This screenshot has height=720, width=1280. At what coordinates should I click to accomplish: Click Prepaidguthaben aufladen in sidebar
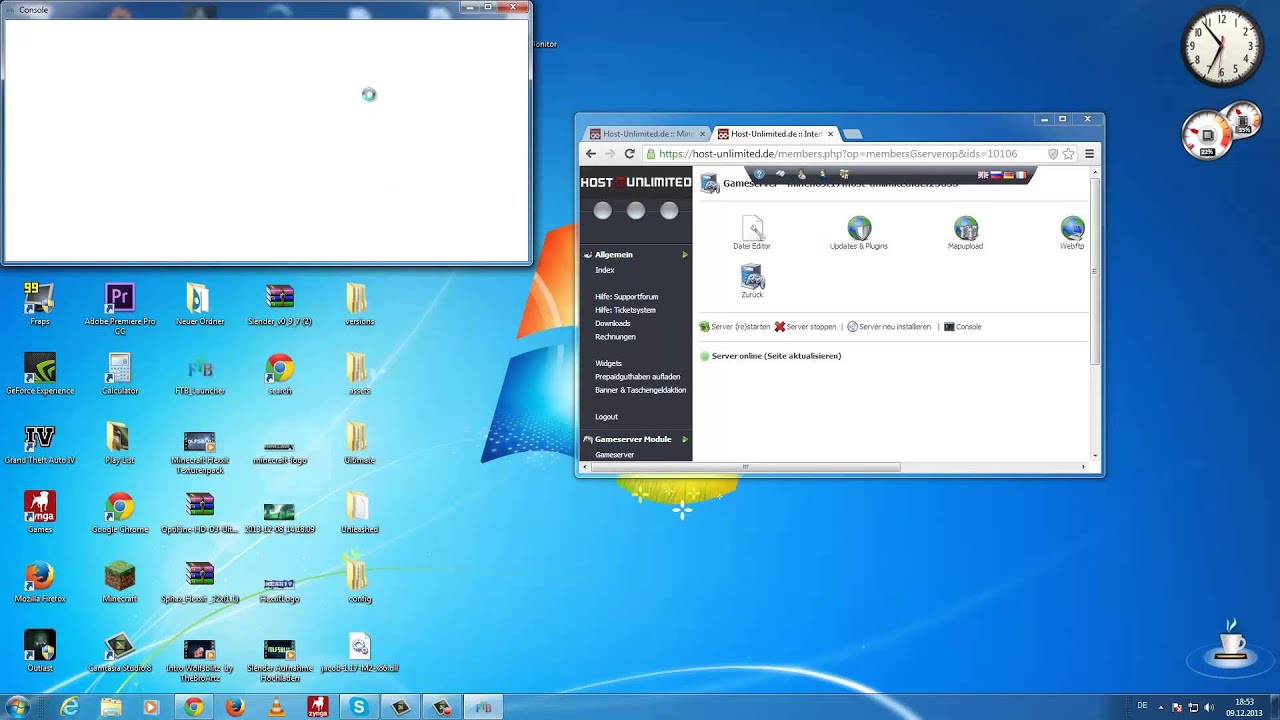pyautogui.click(x=637, y=377)
